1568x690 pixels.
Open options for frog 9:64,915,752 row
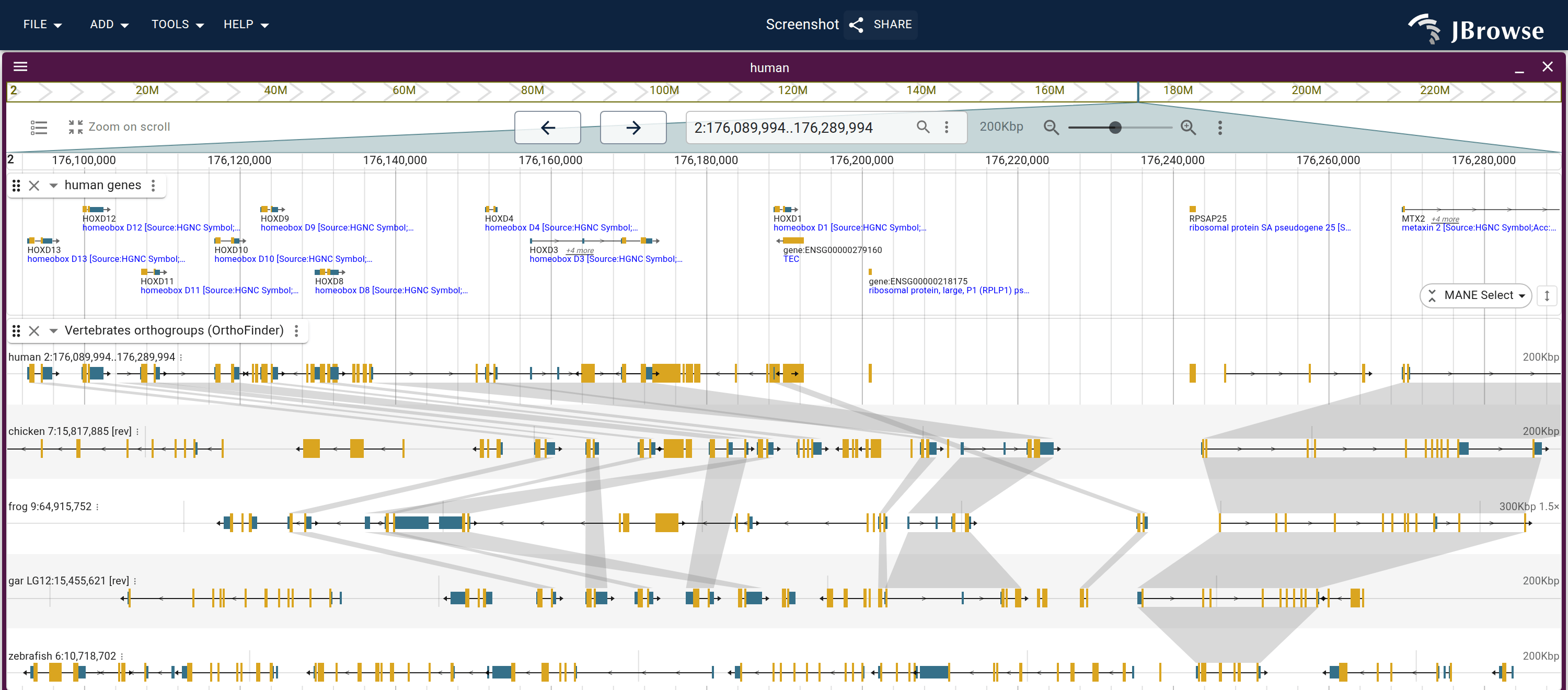(97, 507)
